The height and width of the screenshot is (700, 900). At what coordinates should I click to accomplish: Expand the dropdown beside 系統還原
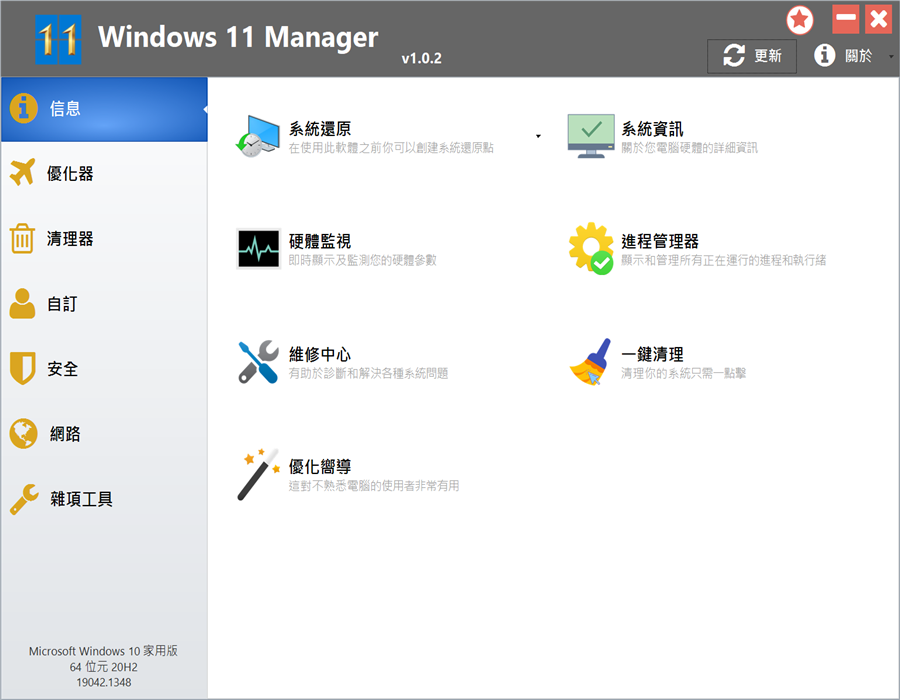[537, 134]
